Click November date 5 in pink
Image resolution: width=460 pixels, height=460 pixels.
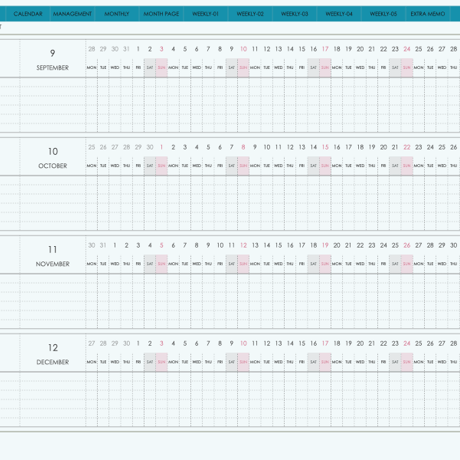coord(162,245)
